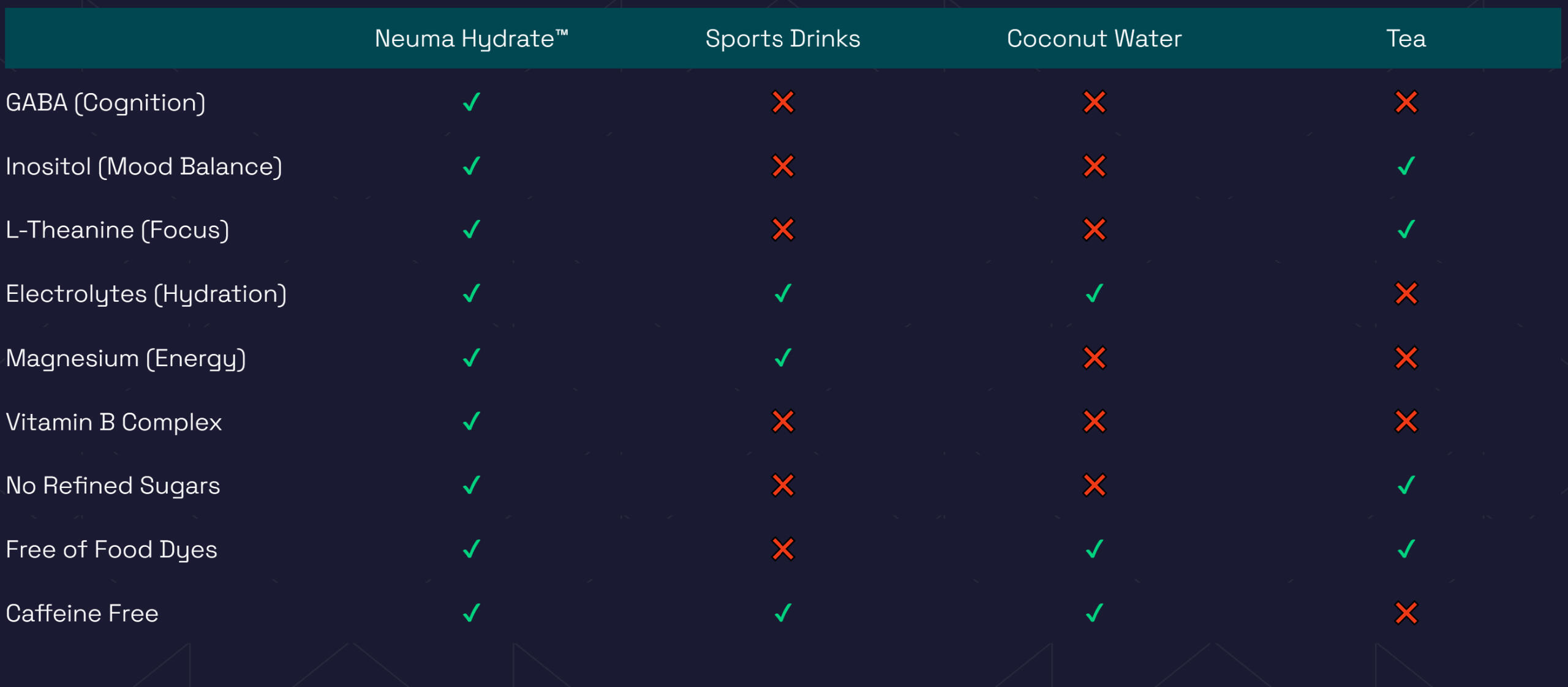Image resolution: width=1568 pixels, height=687 pixels.
Task: Select the Tea column header
Action: click(1406, 39)
